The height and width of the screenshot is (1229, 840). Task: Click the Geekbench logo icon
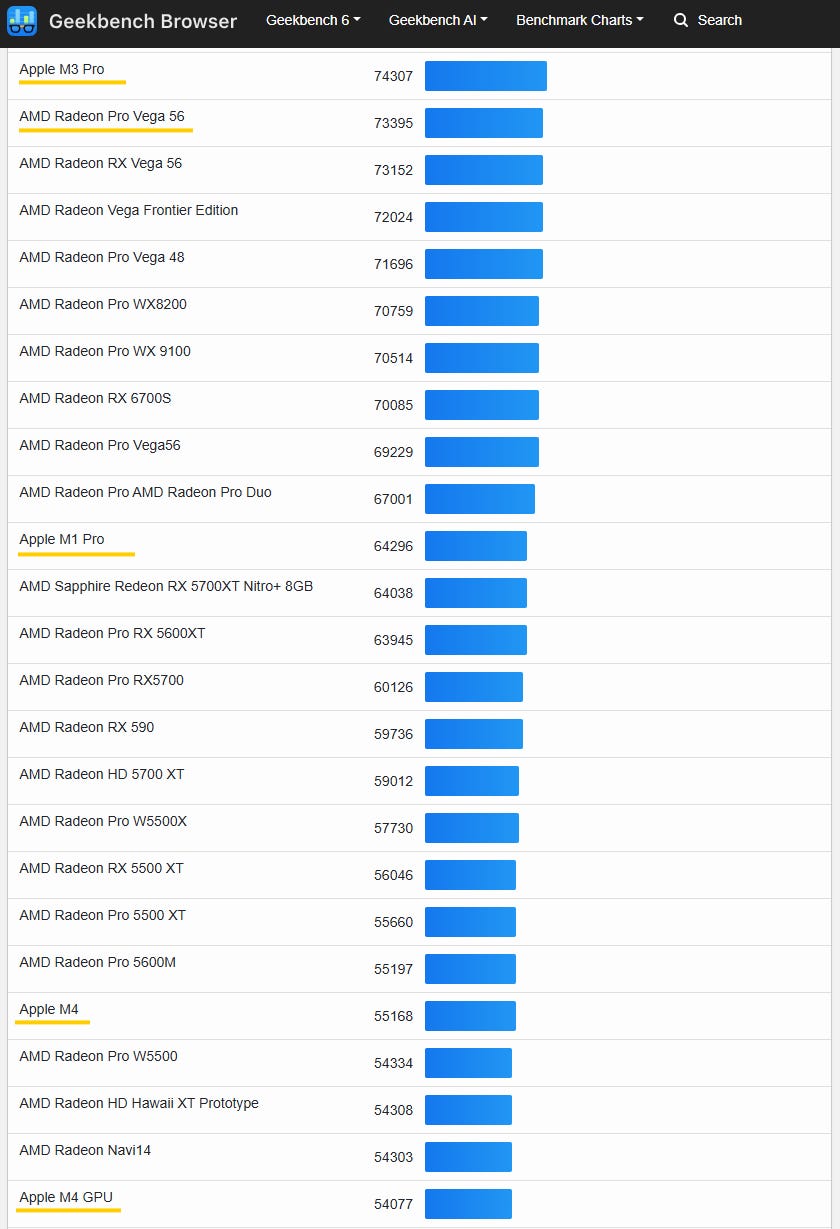(22, 20)
